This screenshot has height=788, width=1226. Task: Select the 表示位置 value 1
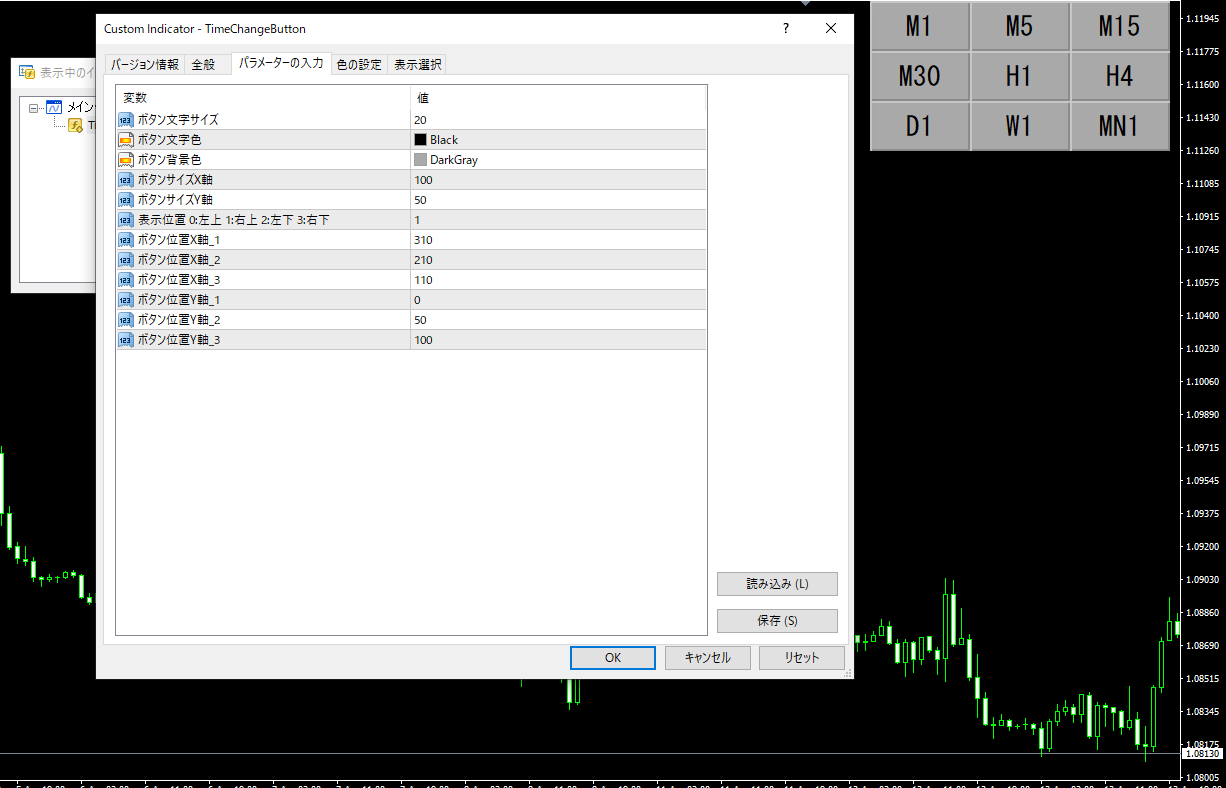558,220
